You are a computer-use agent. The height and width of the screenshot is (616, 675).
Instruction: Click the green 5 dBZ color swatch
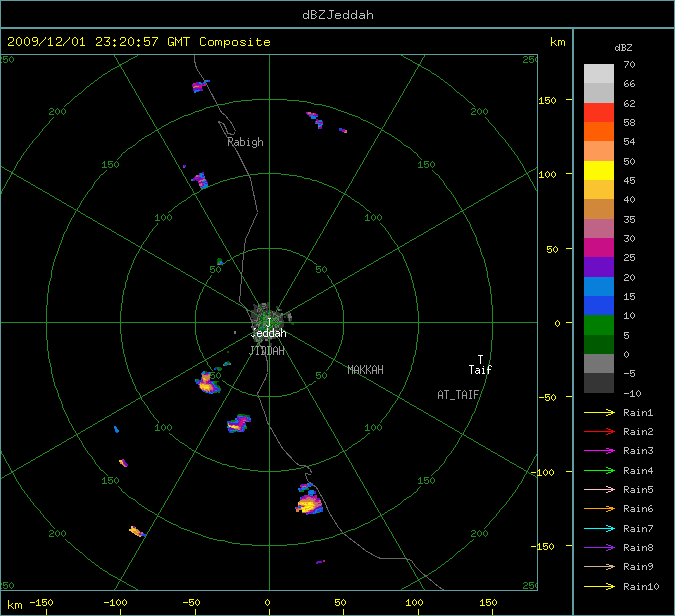(599, 325)
